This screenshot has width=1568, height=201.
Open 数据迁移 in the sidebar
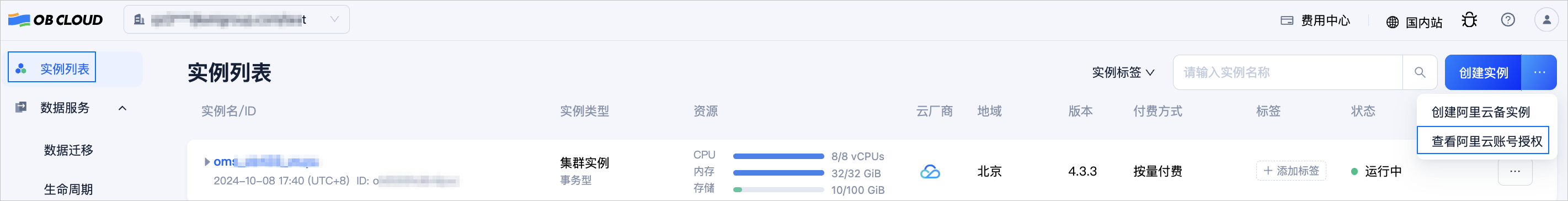(x=68, y=150)
